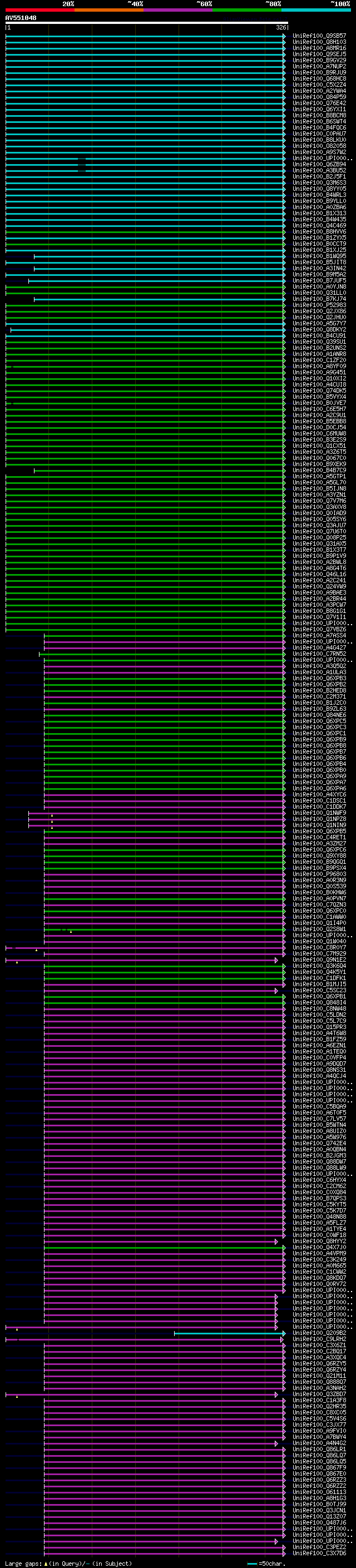
Task: Click UniRef100_C2M371 label
Action: coord(319,696)
